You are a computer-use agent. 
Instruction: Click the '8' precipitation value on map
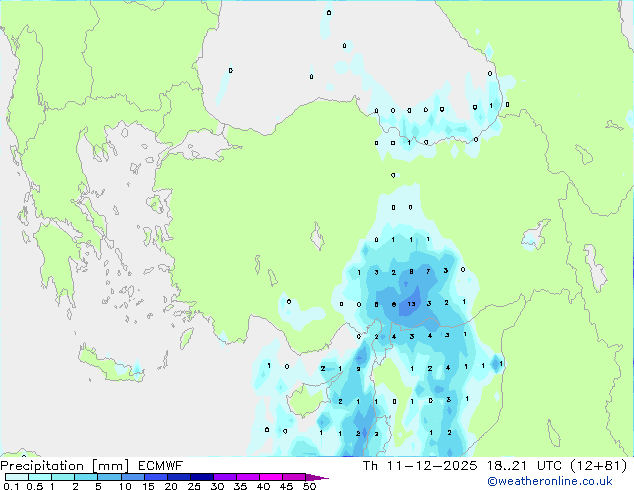click(411, 271)
